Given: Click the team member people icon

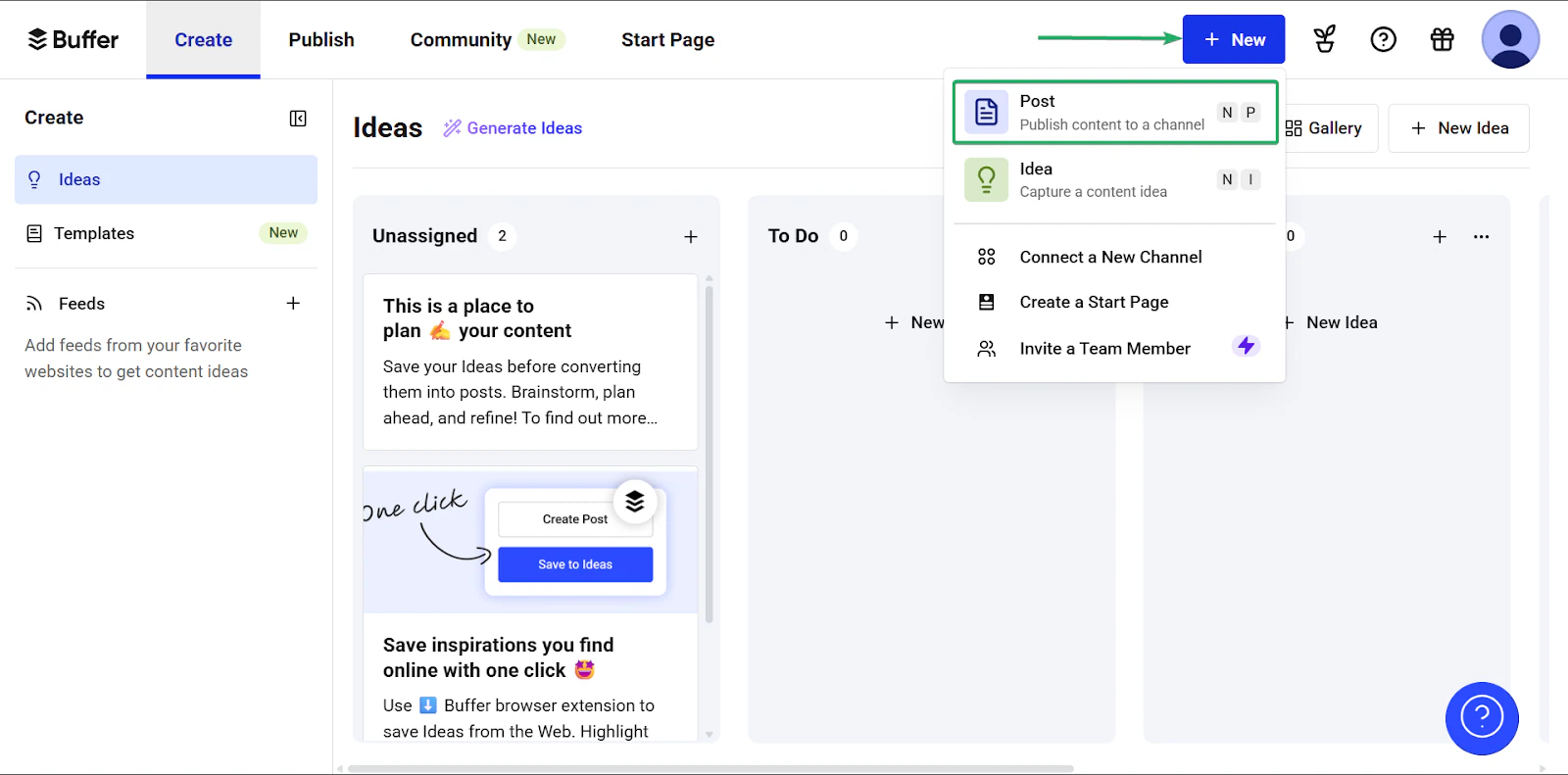Looking at the screenshot, I should (x=986, y=348).
